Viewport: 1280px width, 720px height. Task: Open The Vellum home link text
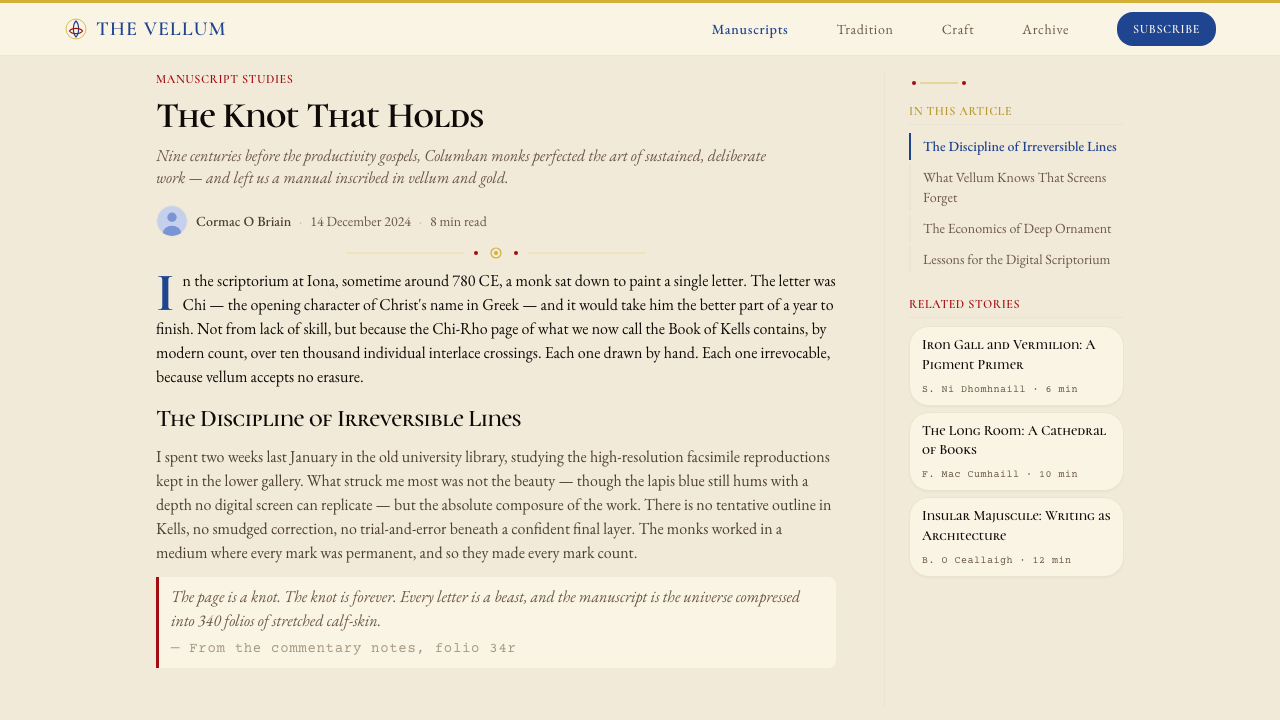[161, 29]
